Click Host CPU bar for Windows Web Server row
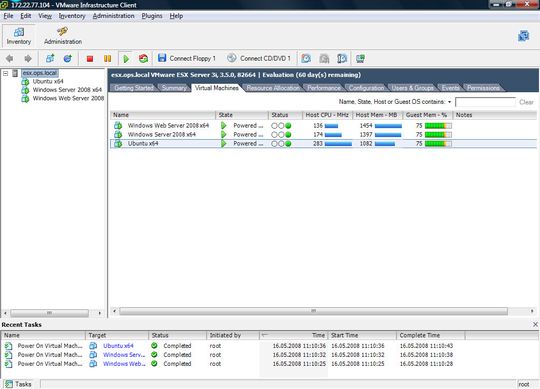The height and width of the screenshot is (389, 540). coord(331,126)
